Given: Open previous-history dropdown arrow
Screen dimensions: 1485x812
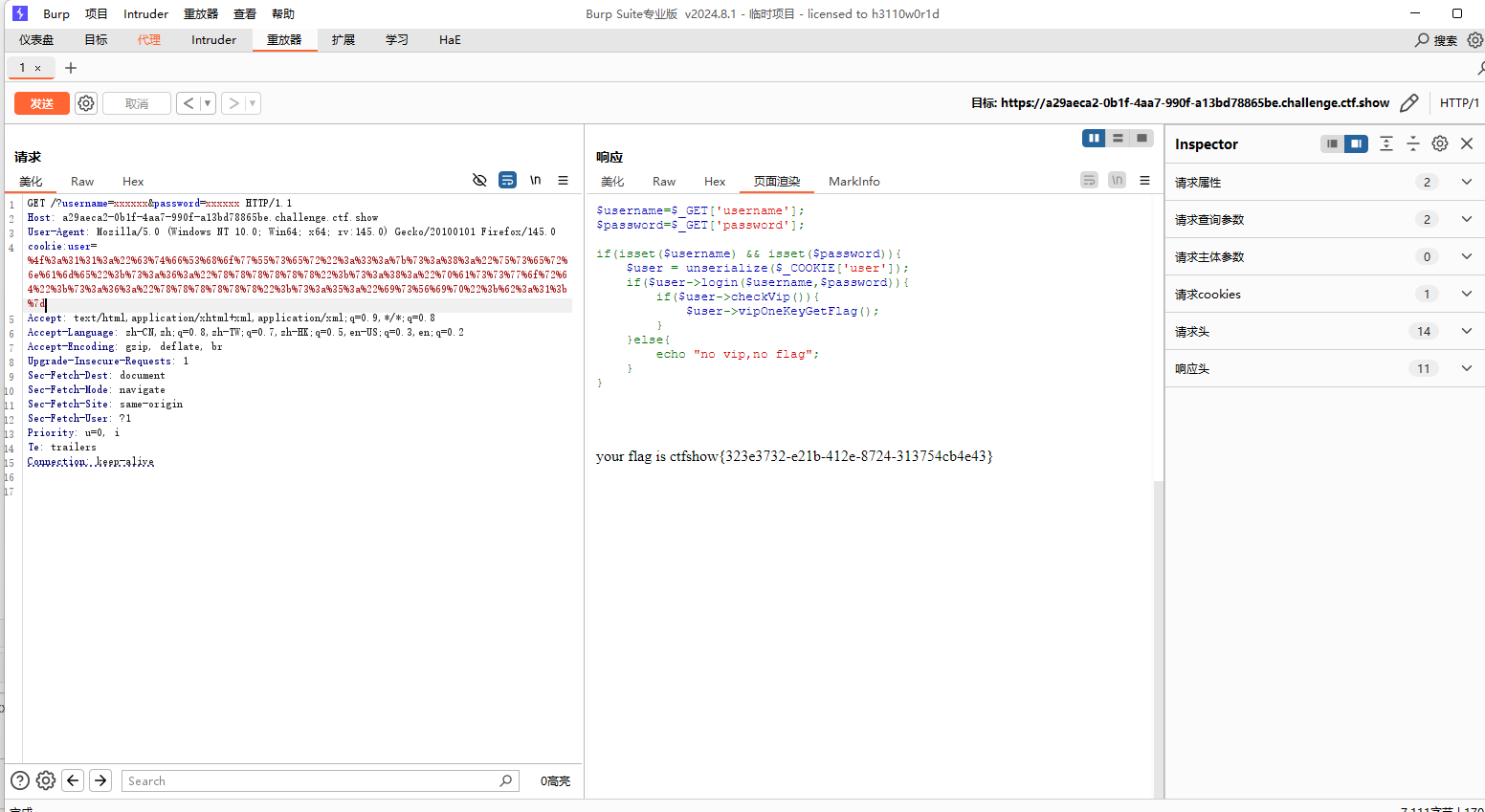Looking at the screenshot, I should [x=207, y=103].
